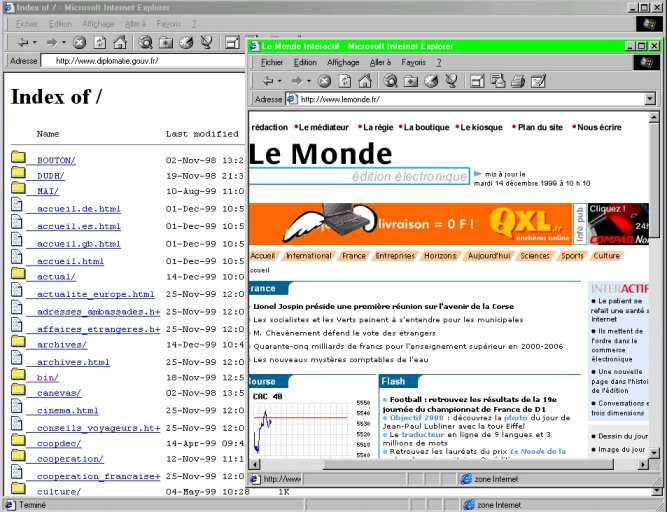Open the Aller à menu in Le Monde window
This screenshot has height=512, width=667.
(380, 62)
